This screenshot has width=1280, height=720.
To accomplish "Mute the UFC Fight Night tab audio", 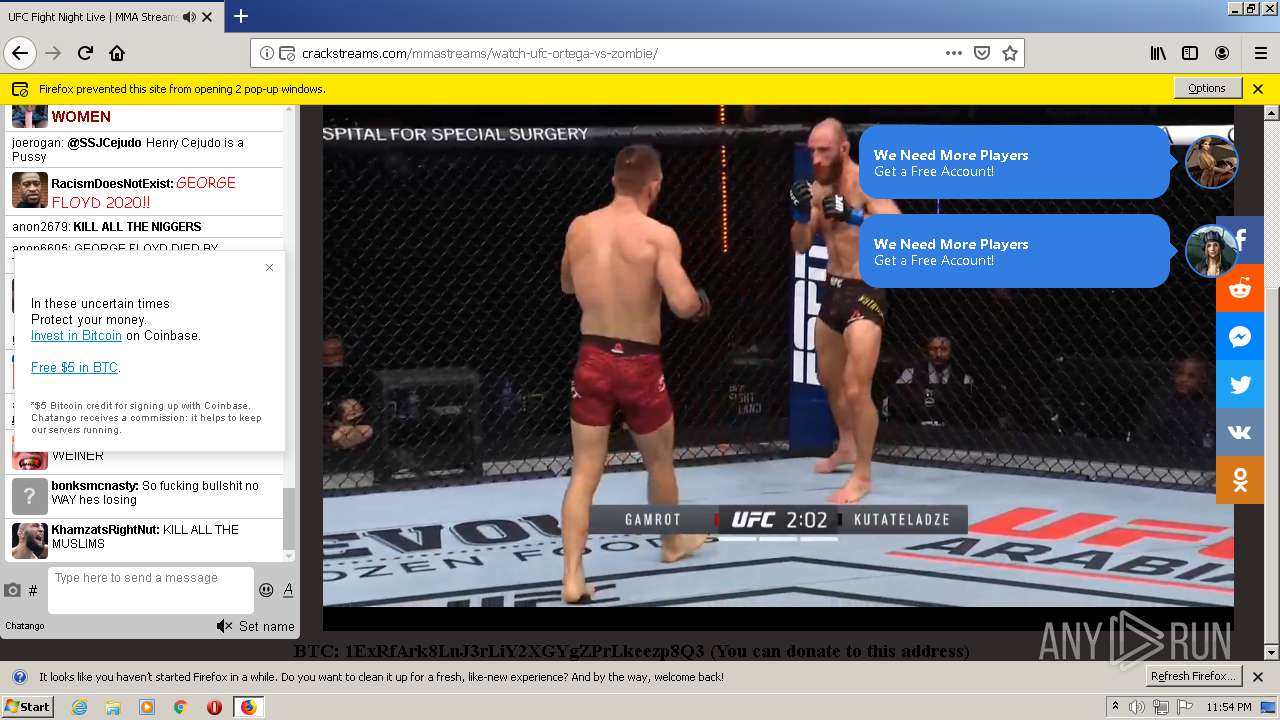I will (x=190, y=16).
